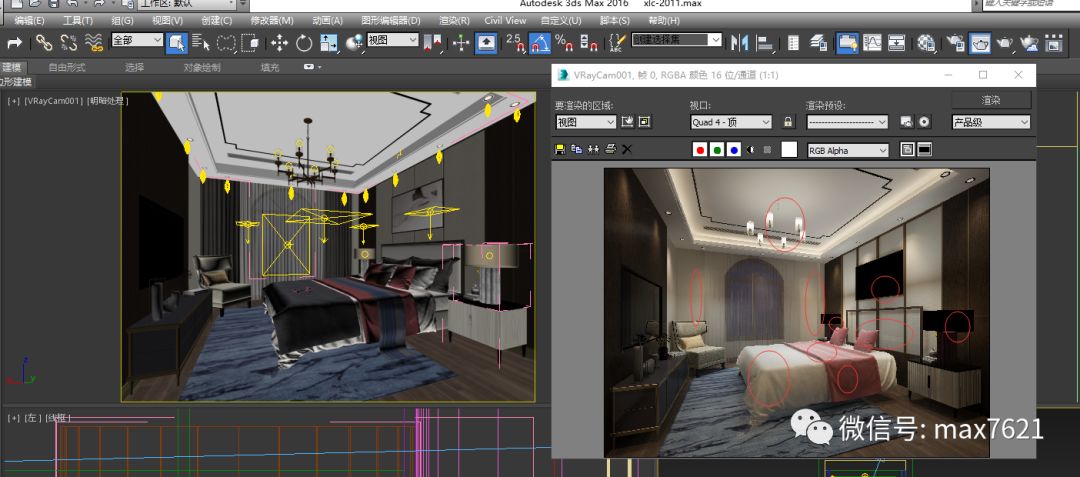Click the white color swatch in render window
Viewport: 1080px width, 477px height.
[789, 150]
